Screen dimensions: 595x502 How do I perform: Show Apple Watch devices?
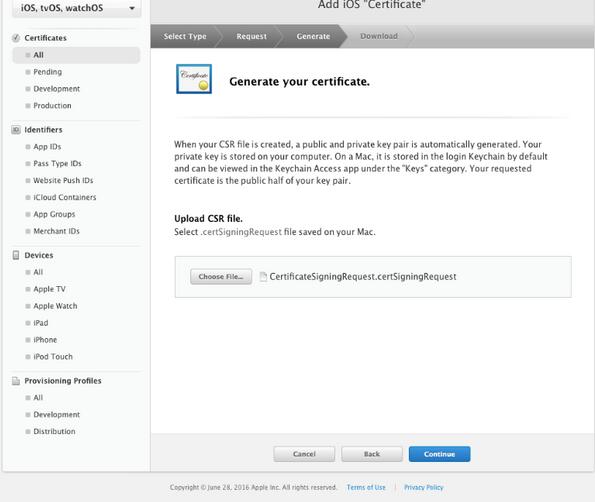coord(55,306)
